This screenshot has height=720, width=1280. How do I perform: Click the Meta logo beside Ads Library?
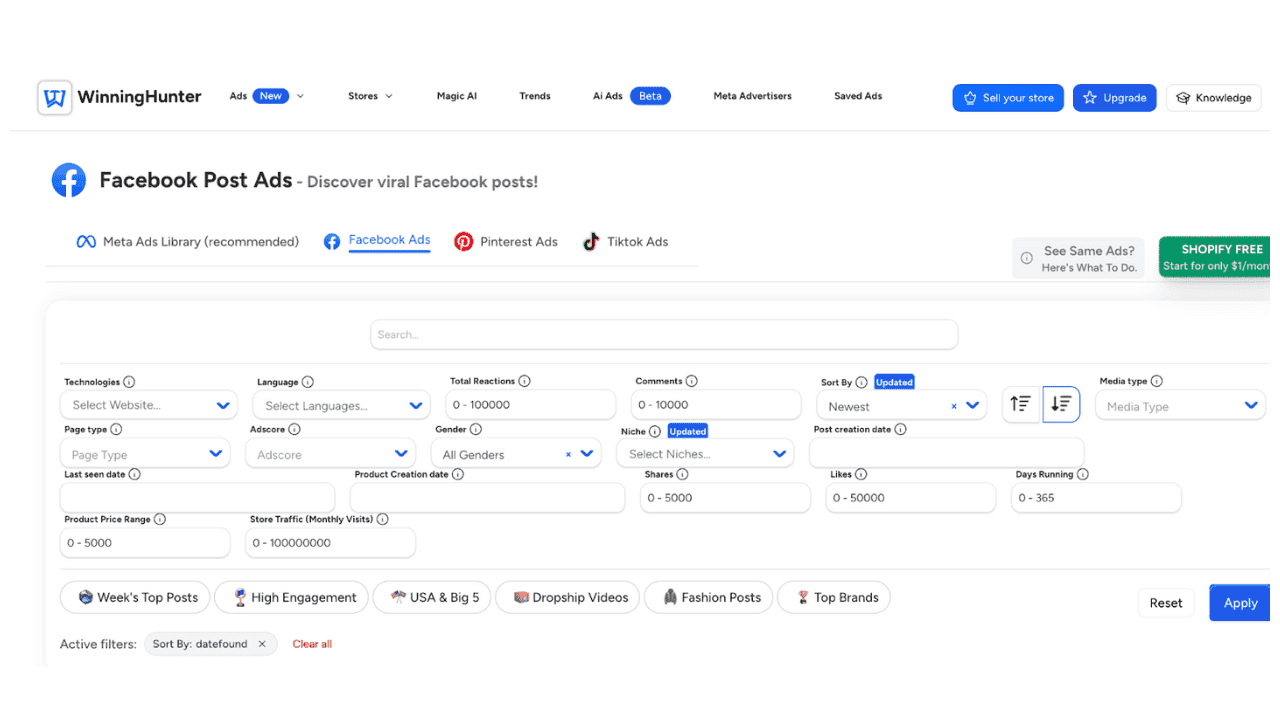coord(86,241)
